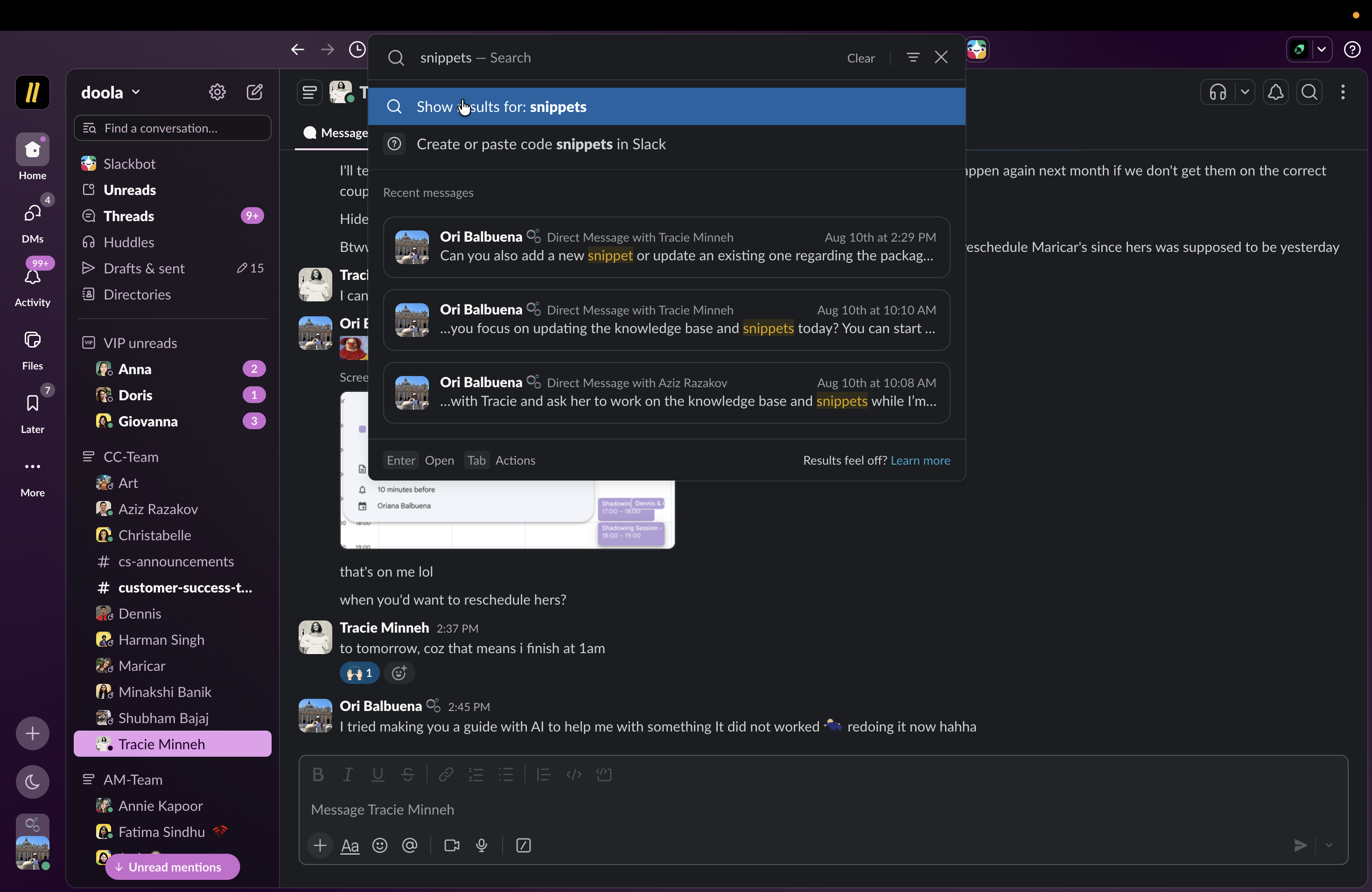This screenshot has height=892, width=1372.
Task: Toggle bulleted list formatting
Action: tap(506, 774)
